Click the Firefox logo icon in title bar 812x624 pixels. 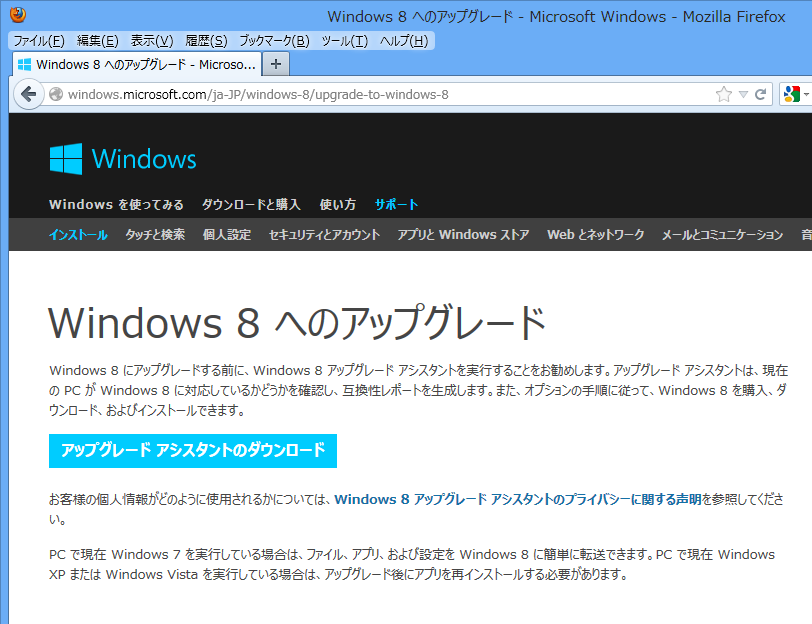[x=18, y=14]
